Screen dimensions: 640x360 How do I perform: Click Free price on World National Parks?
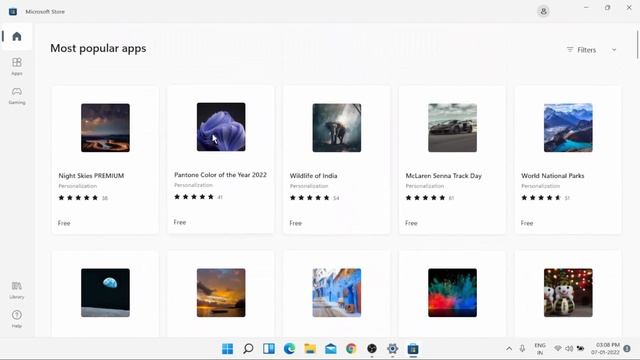pyautogui.click(x=527, y=223)
